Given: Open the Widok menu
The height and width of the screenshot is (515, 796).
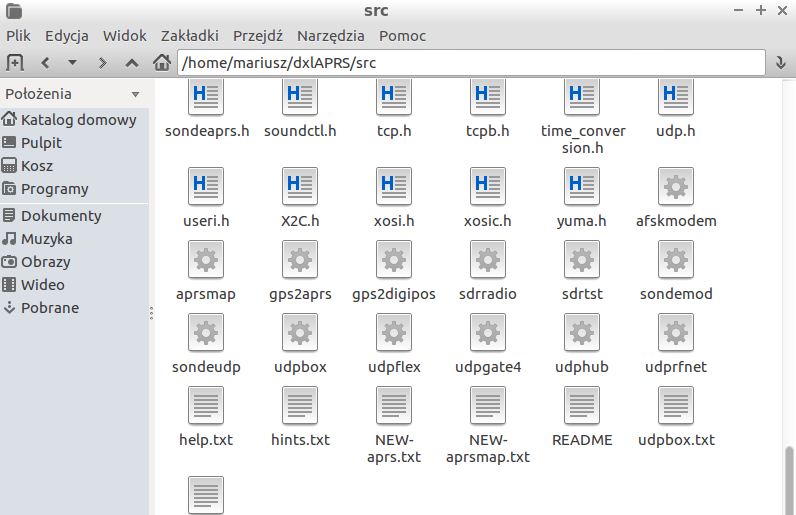Looking at the screenshot, I should coord(124,36).
